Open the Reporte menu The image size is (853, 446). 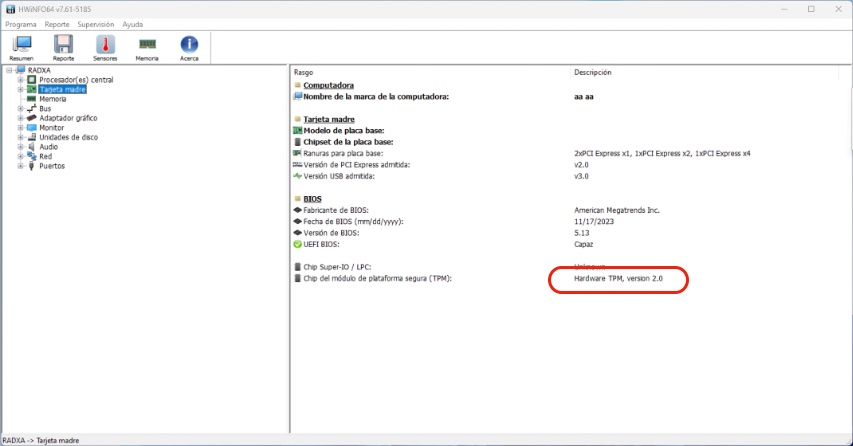click(x=57, y=24)
